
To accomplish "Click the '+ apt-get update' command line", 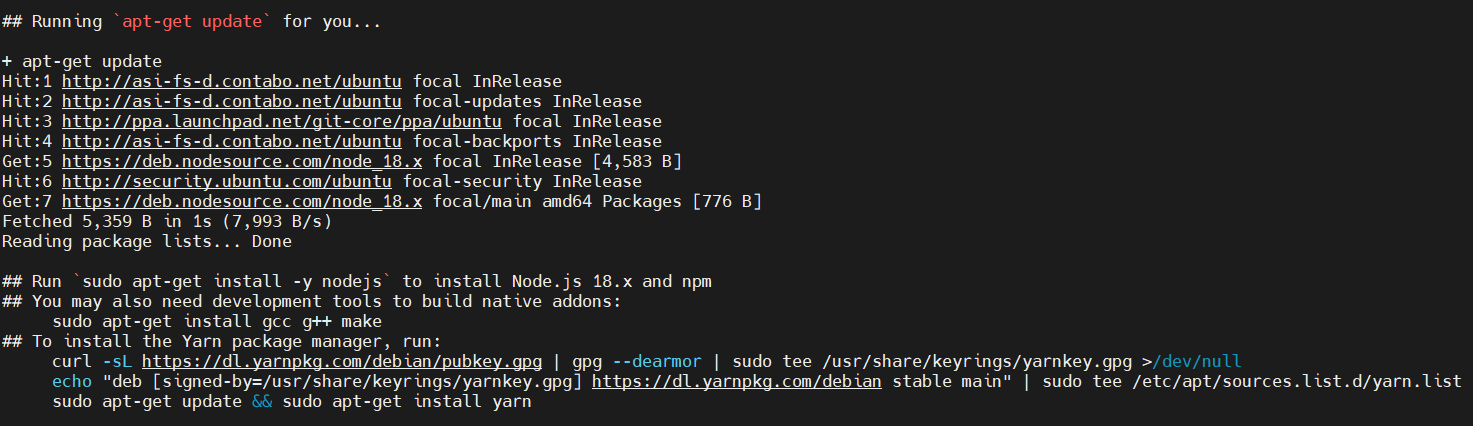I will (82, 61).
